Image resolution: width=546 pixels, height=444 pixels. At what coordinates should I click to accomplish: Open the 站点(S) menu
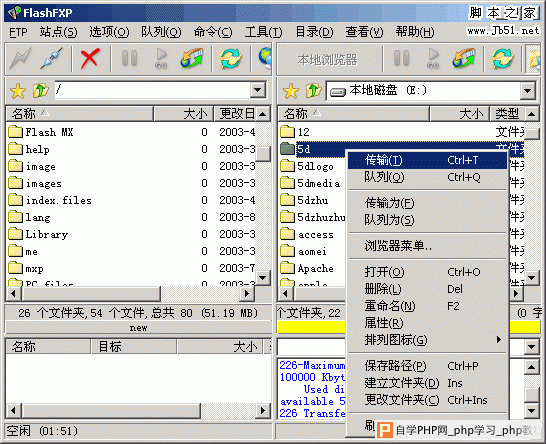[58, 32]
